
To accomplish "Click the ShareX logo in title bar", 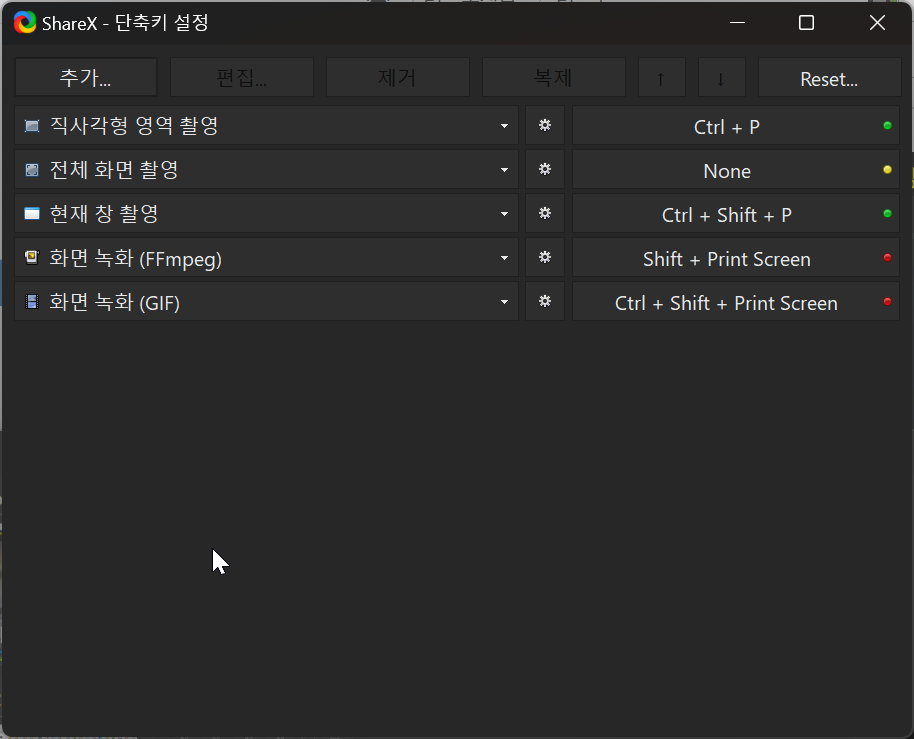I will (25, 23).
